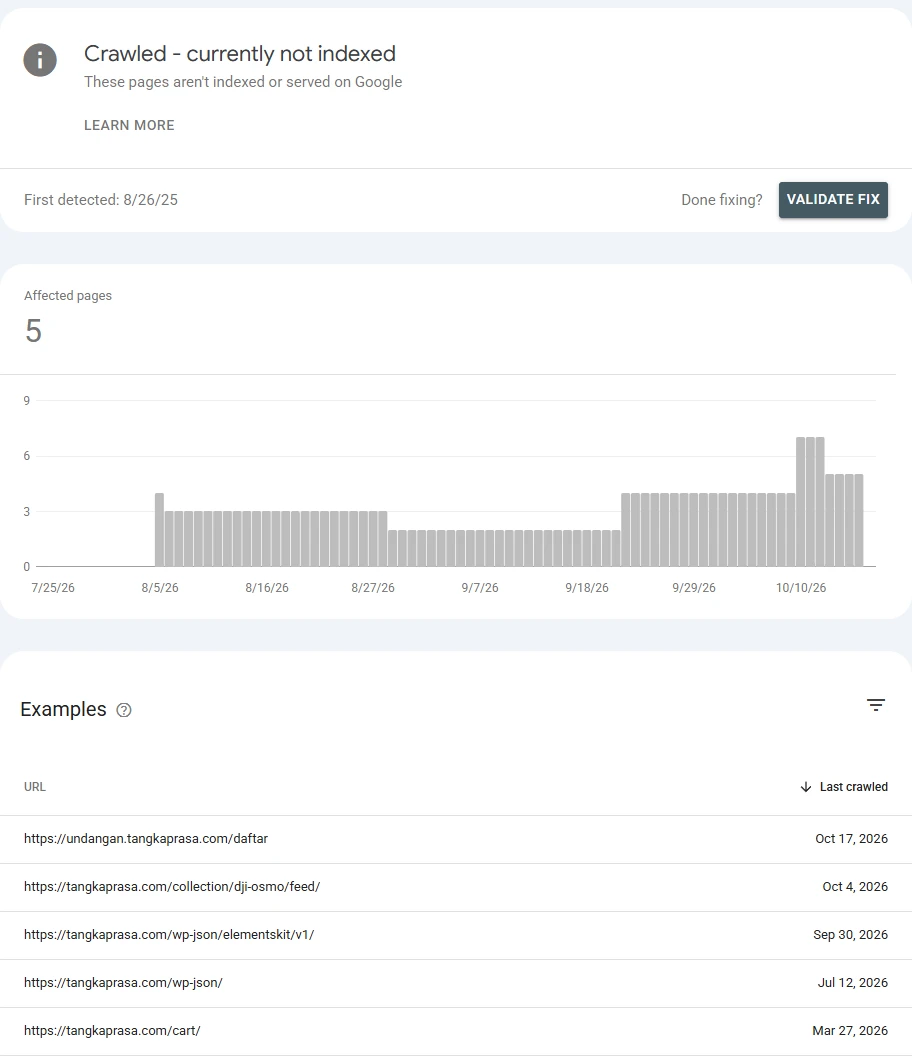The width and height of the screenshot is (912, 1057).
Task: Click the Oct 4, 2026 crawl date
Action: point(855,886)
